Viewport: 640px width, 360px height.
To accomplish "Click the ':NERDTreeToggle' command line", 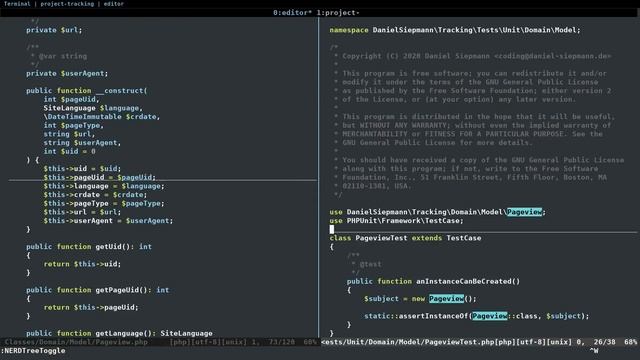I will tap(33, 351).
